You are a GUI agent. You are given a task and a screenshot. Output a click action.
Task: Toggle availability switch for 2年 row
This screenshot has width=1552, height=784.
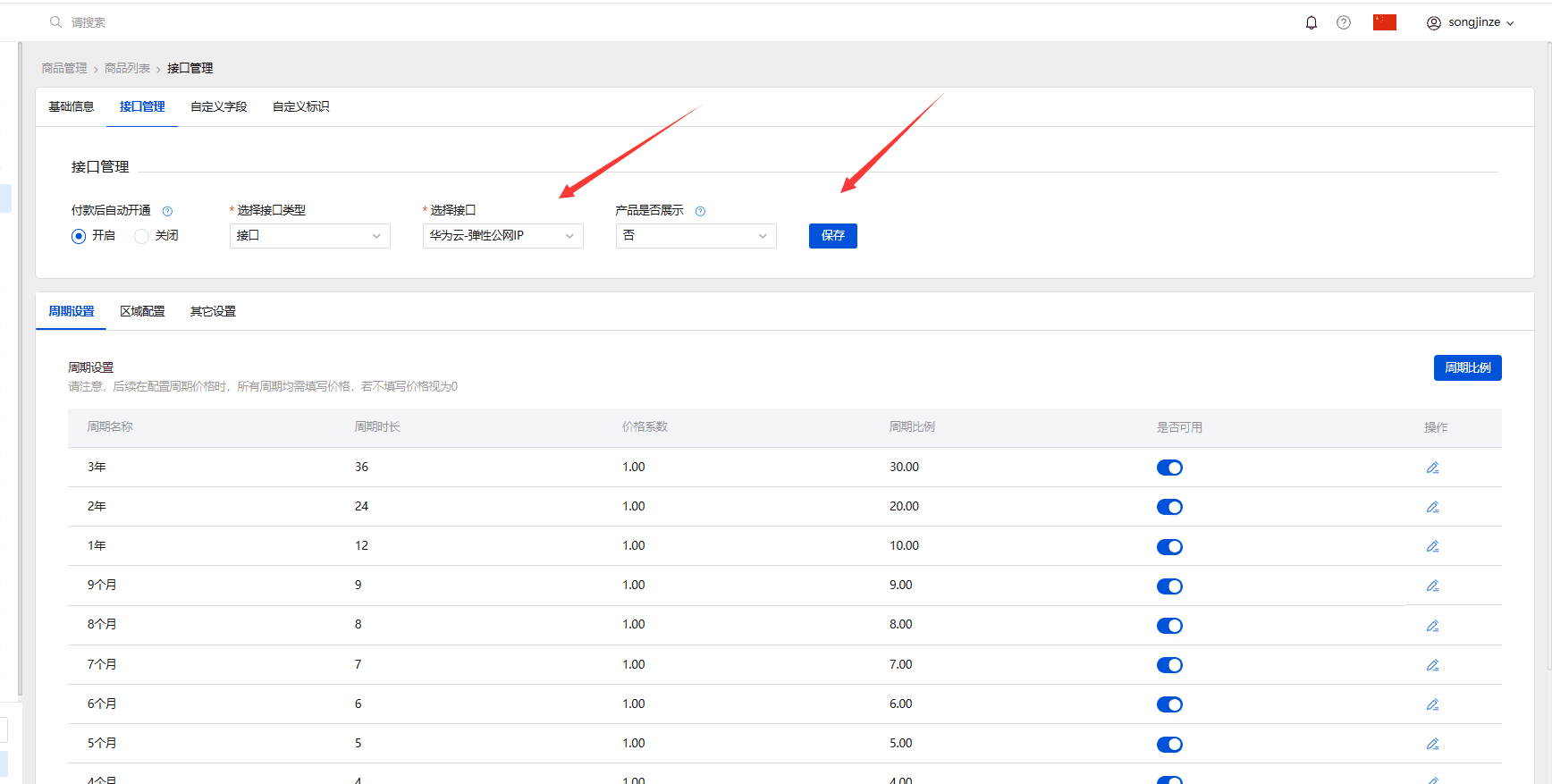click(x=1169, y=507)
